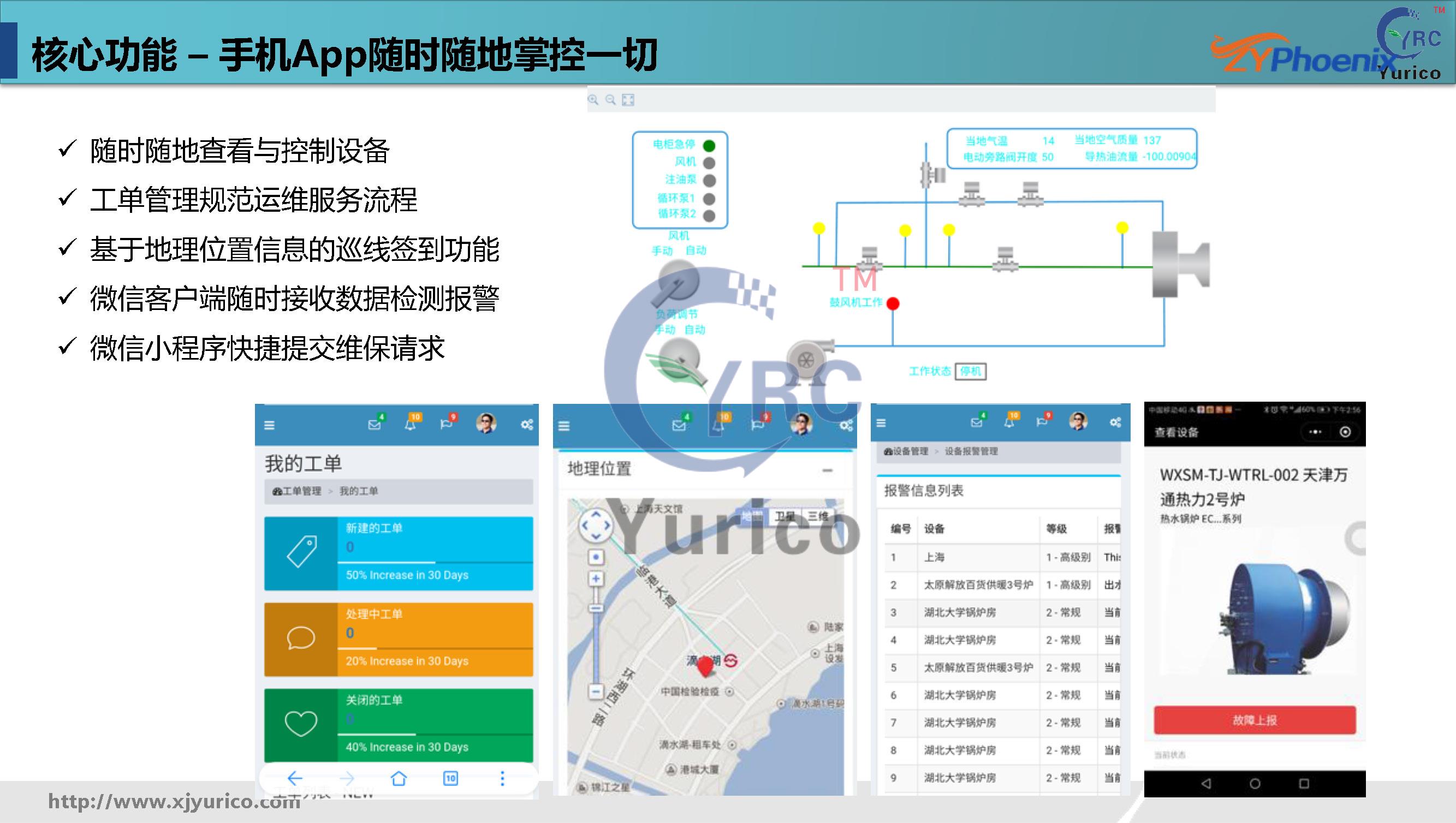Open the flag tasks icon in 报警信息列表 screen
Screen dimensions: 1456x823
pyautogui.click(x=1042, y=422)
